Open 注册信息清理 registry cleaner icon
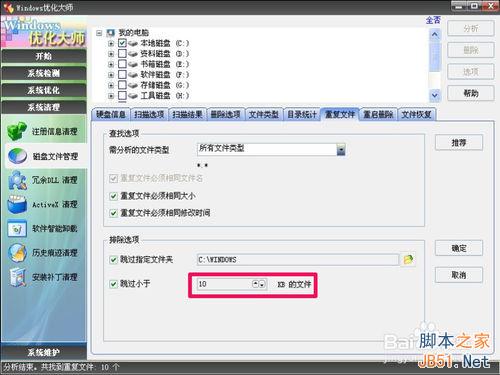 point(17,131)
